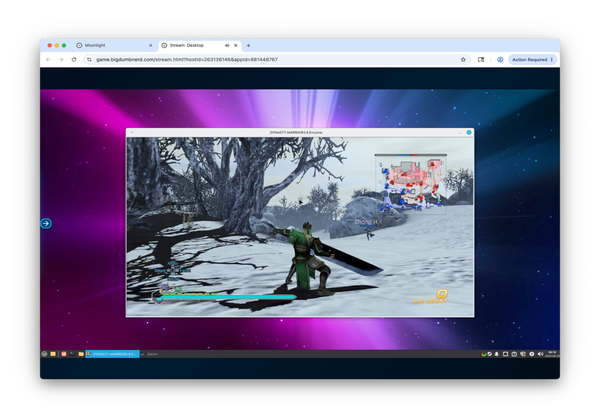Launch the terminal from the taskbar

(x=72, y=354)
